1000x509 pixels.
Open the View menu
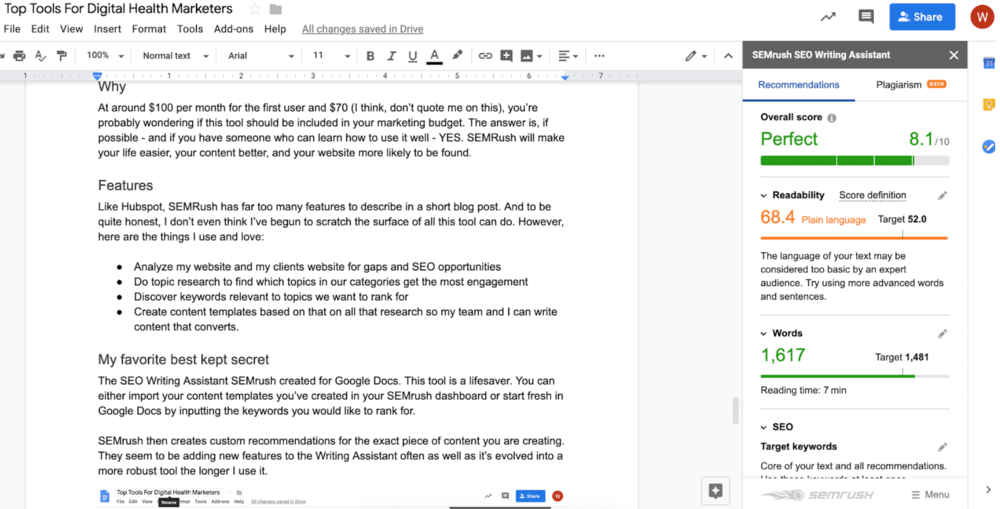71,29
